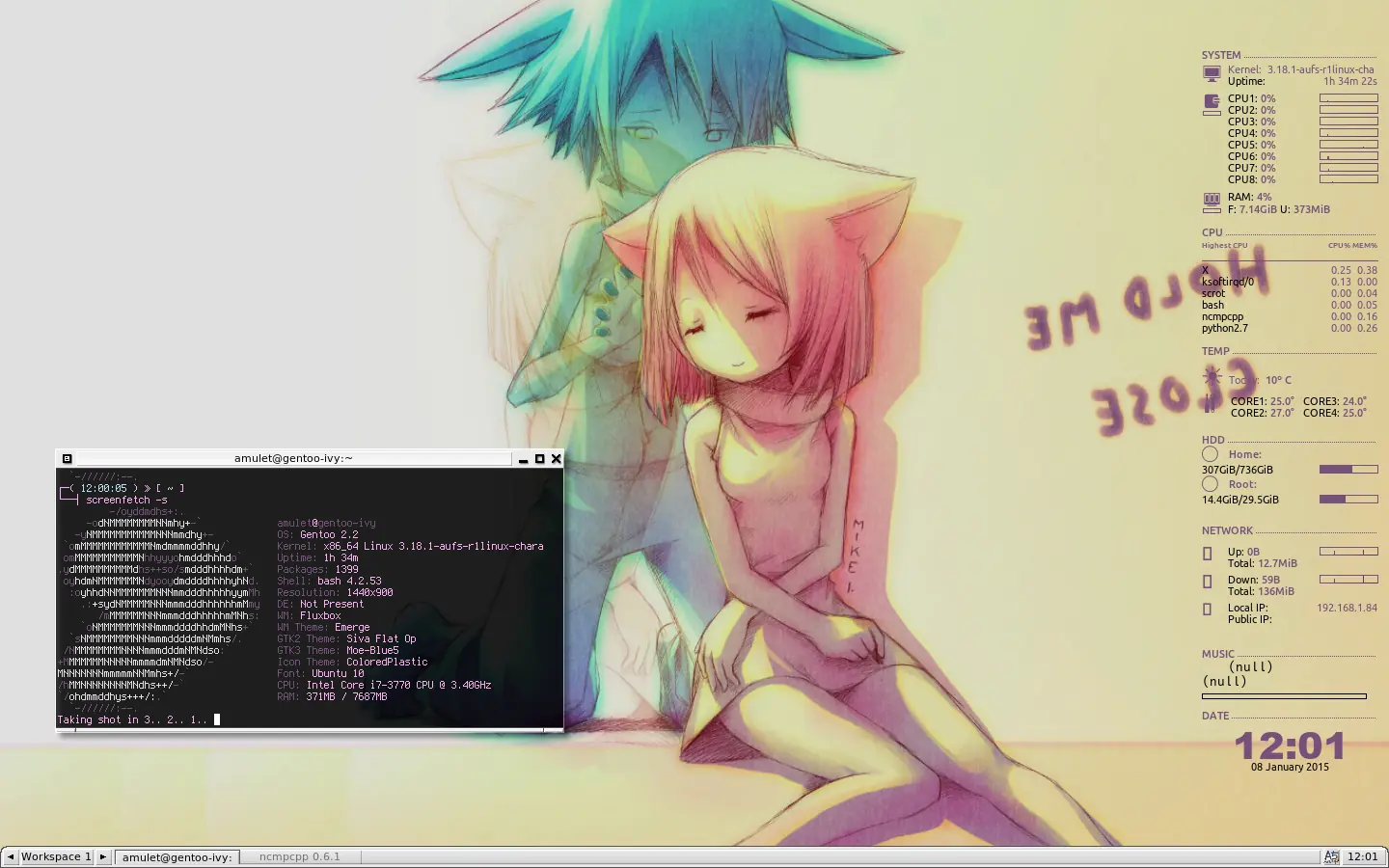Screen dimensions: 1389x868
Task: Click the 10° C temperature reading
Action: [x=1278, y=380]
